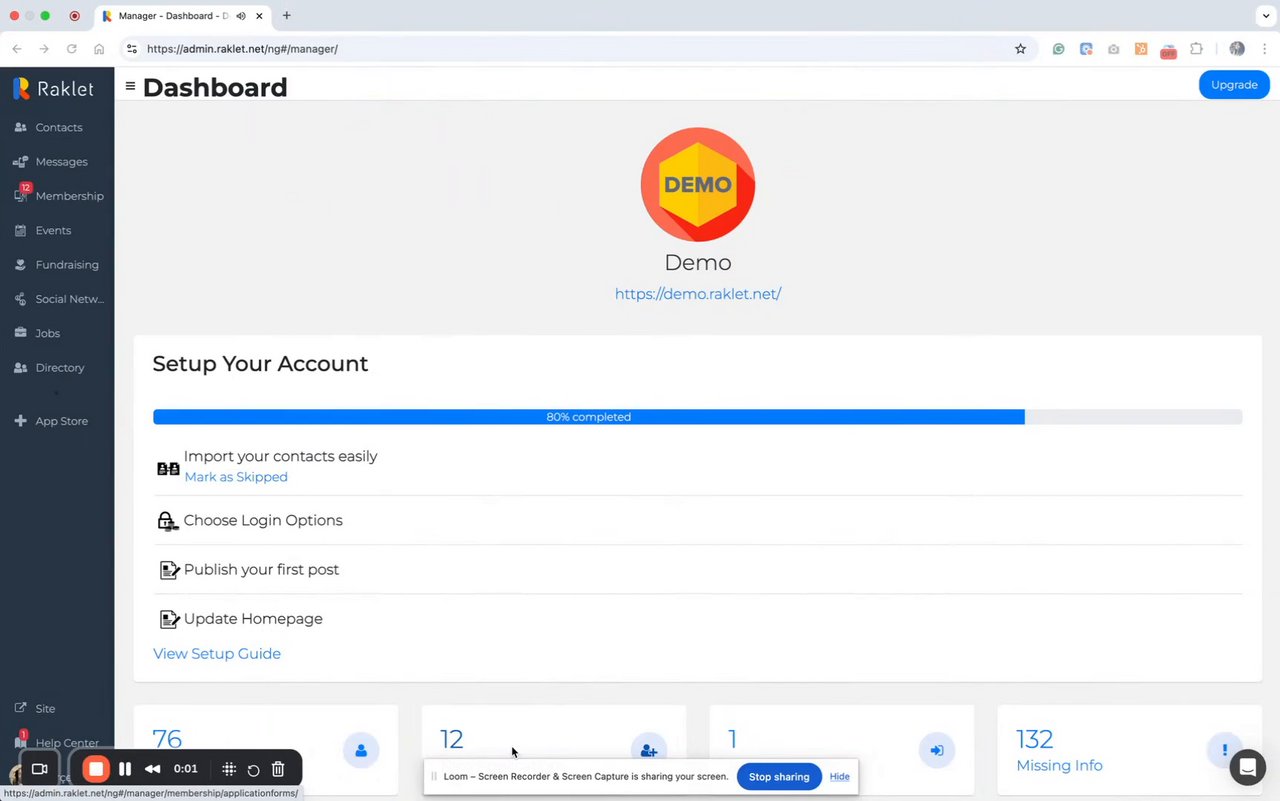The height and width of the screenshot is (801, 1280).
Task: Open Choose Login Options step
Action: coord(263,520)
